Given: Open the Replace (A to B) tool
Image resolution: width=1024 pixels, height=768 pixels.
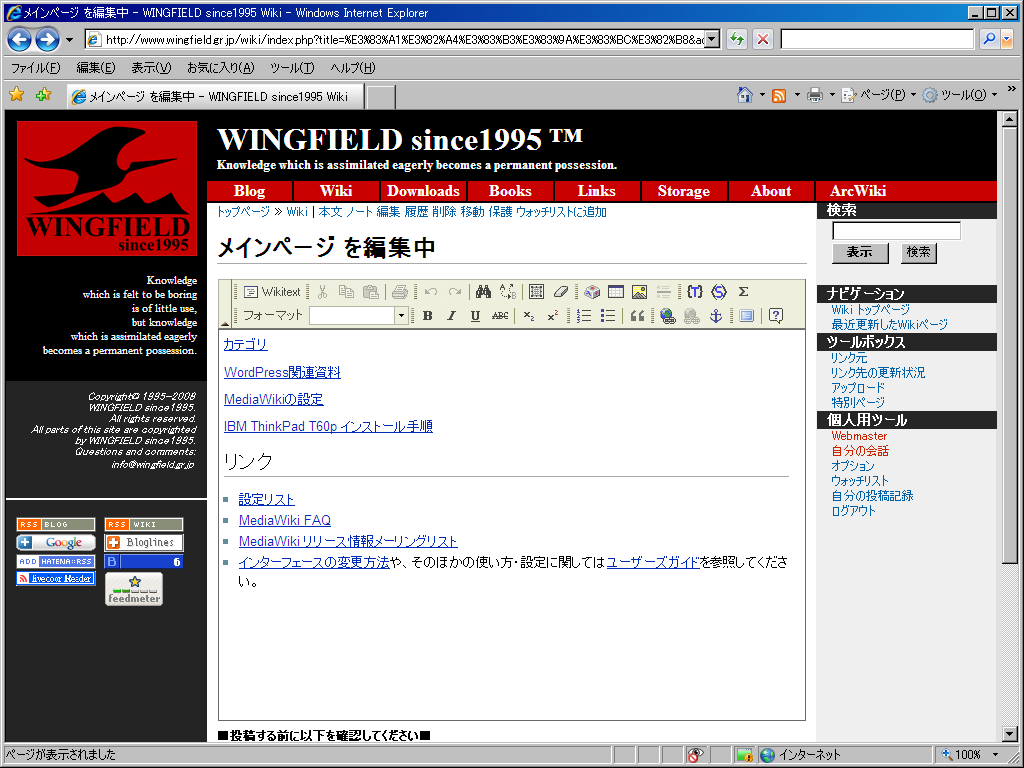Looking at the screenshot, I should coord(507,292).
